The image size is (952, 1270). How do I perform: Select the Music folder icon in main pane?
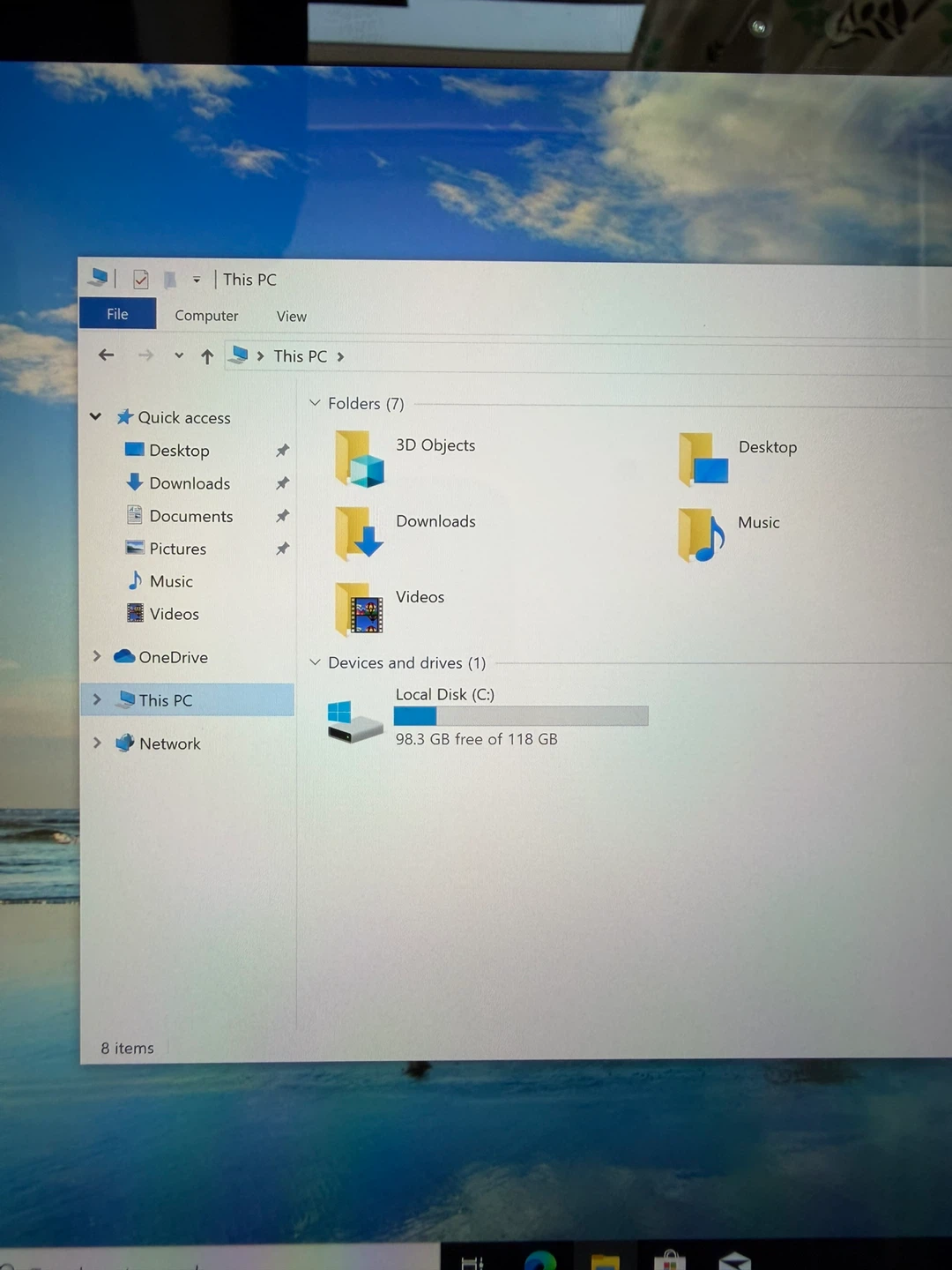[701, 535]
